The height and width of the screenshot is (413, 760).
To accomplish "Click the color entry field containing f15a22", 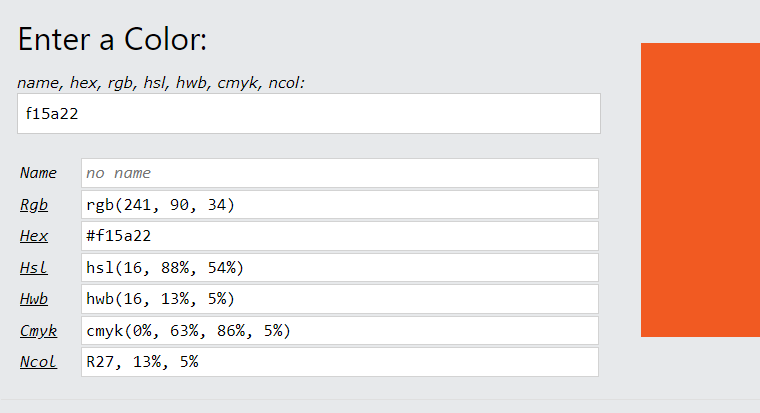I will 308,114.
